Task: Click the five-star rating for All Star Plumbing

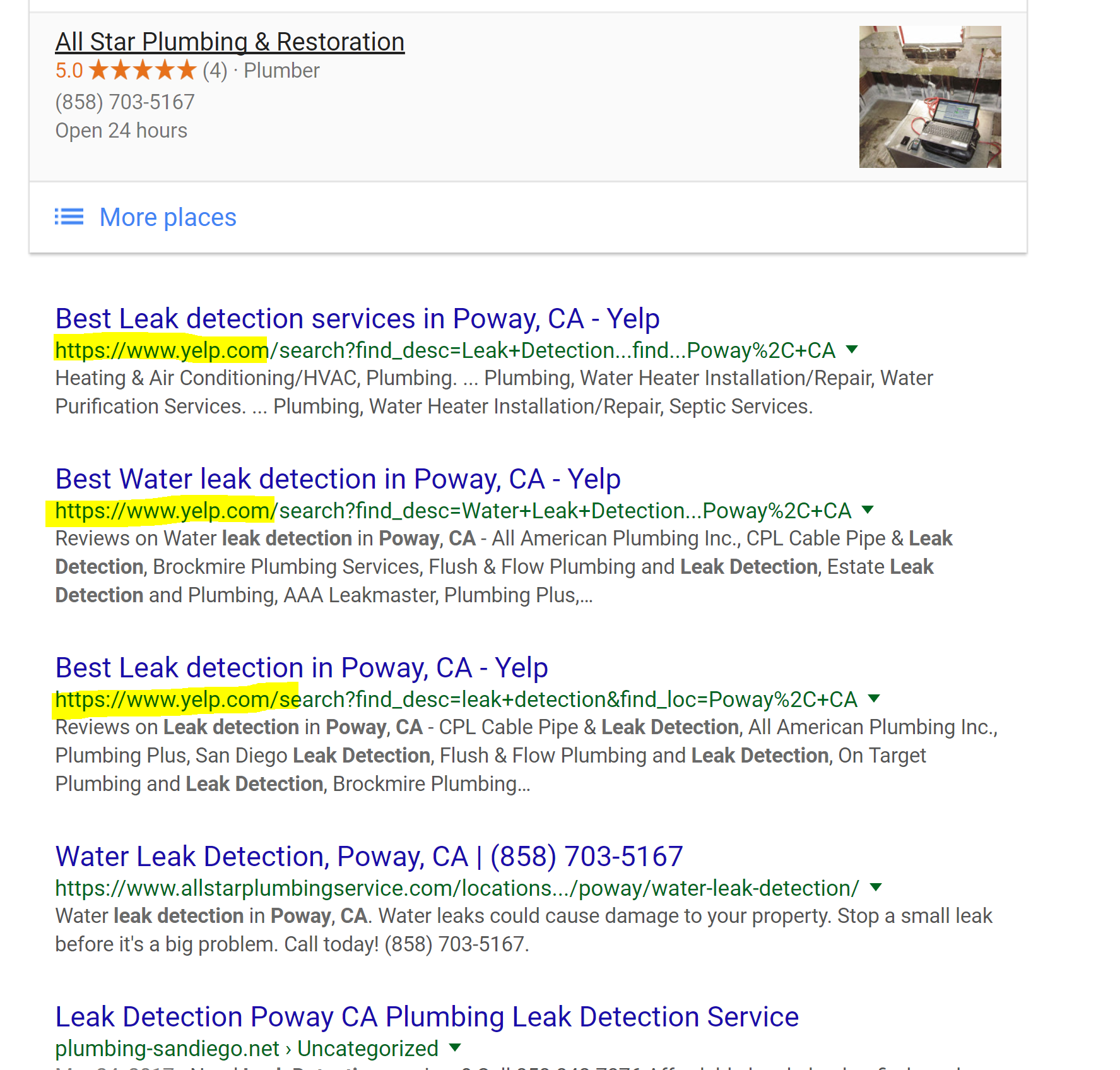Action: [x=143, y=70]
